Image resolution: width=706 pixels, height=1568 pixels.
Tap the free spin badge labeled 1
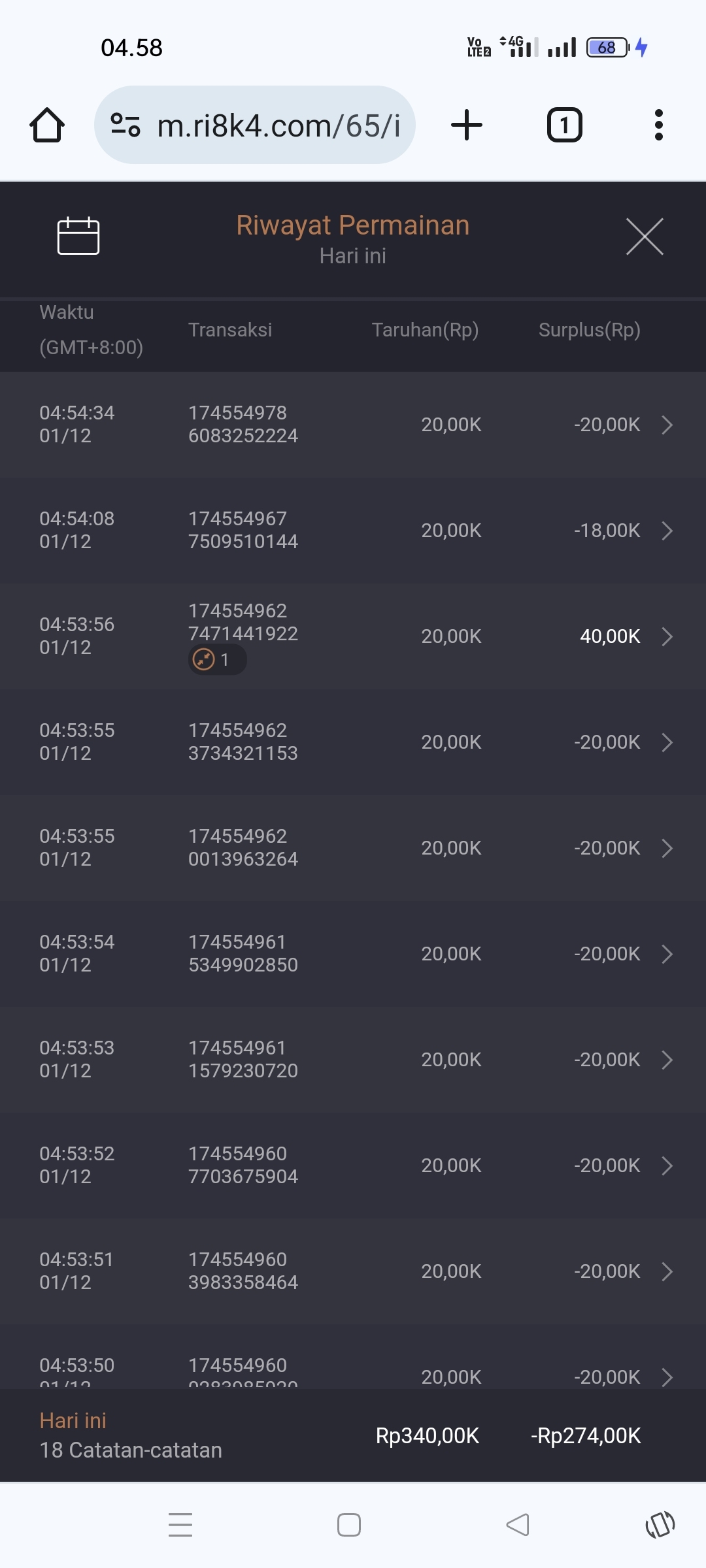[217, 660]
